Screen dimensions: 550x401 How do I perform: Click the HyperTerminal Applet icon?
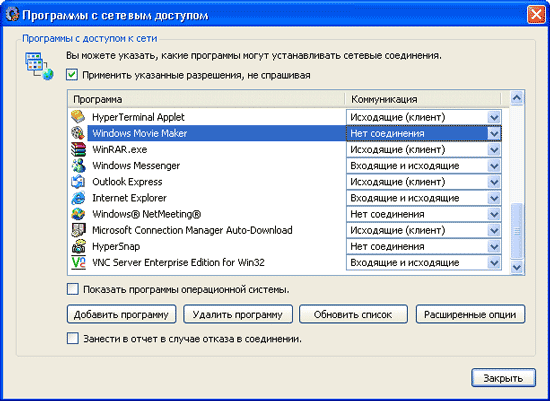click(x=78, y=117)
